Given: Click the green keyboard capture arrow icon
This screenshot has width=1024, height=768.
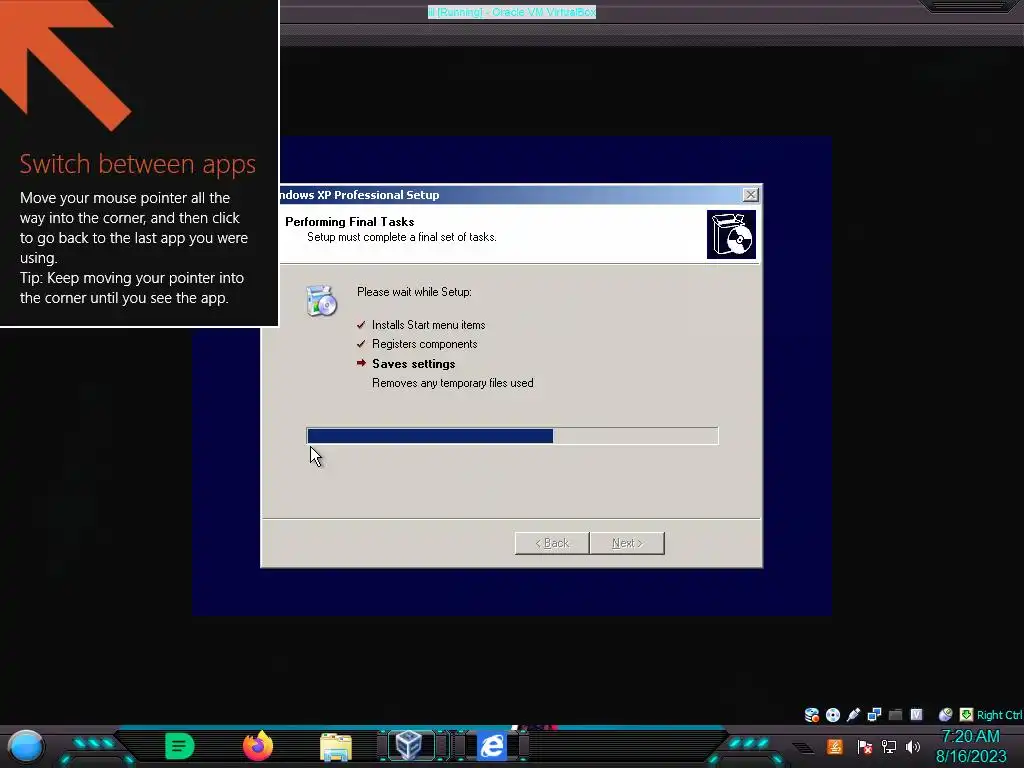Looking at the screenshot, I should pyautogui.click(x=966, y=714).
